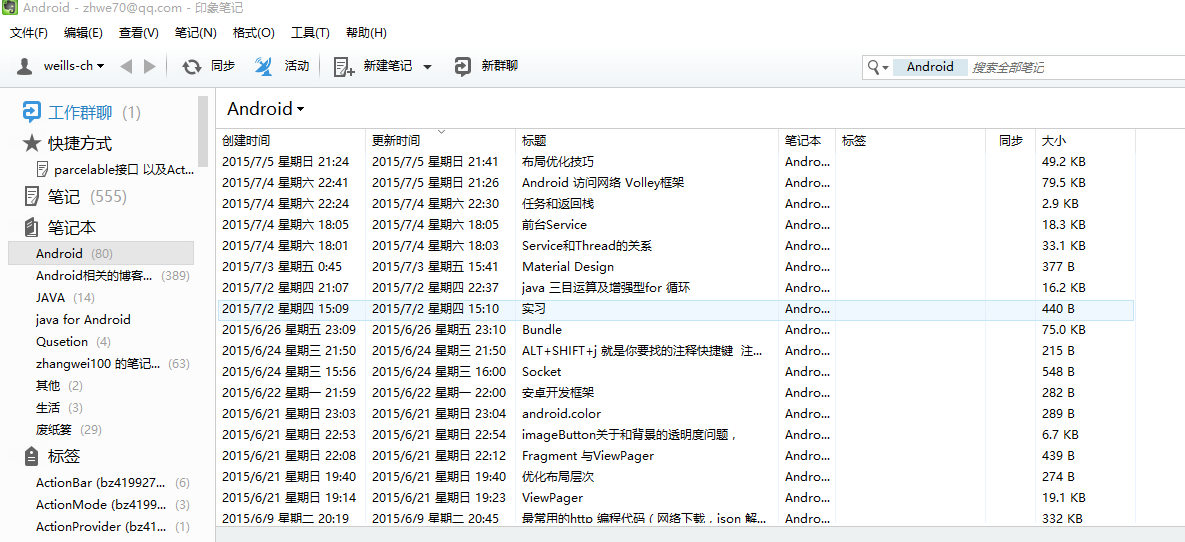The image size is (1185, 542).
Task: Click the 活动 button label
Action: pyautogui.click(x=297, y=67)
